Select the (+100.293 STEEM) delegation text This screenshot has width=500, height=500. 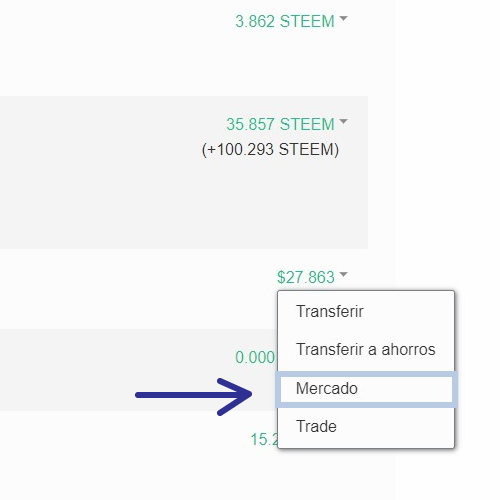click(x=270, y=149)
